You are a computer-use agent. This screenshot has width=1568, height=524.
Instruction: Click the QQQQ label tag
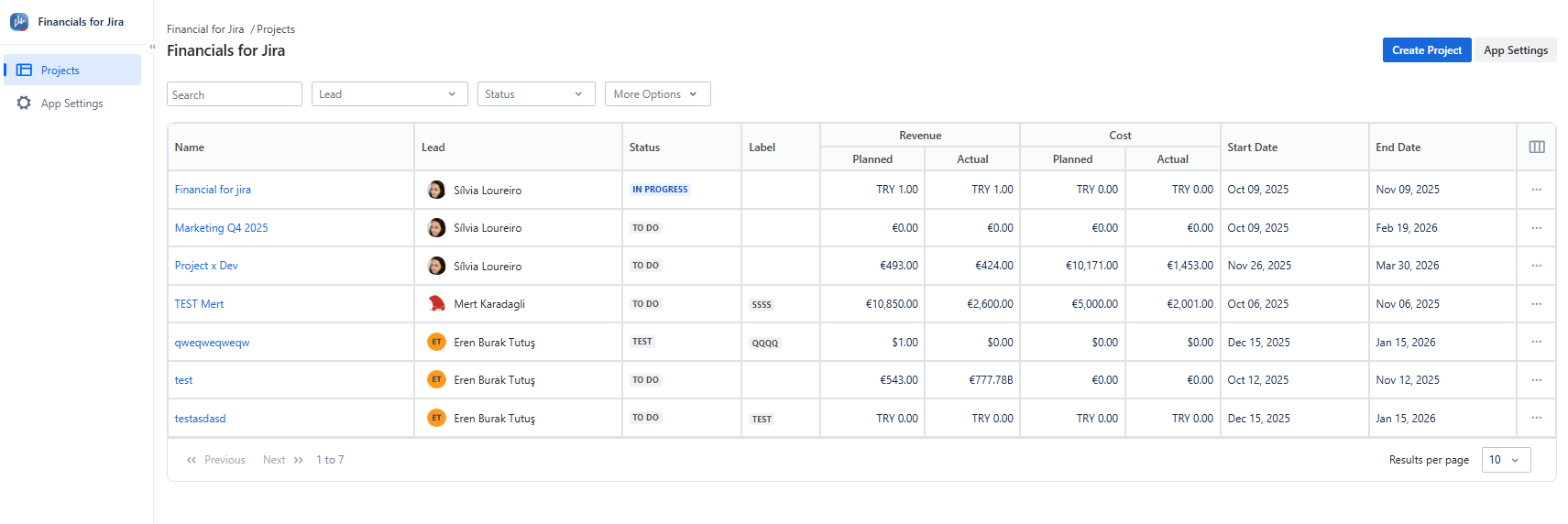click(x=765, y=344)
